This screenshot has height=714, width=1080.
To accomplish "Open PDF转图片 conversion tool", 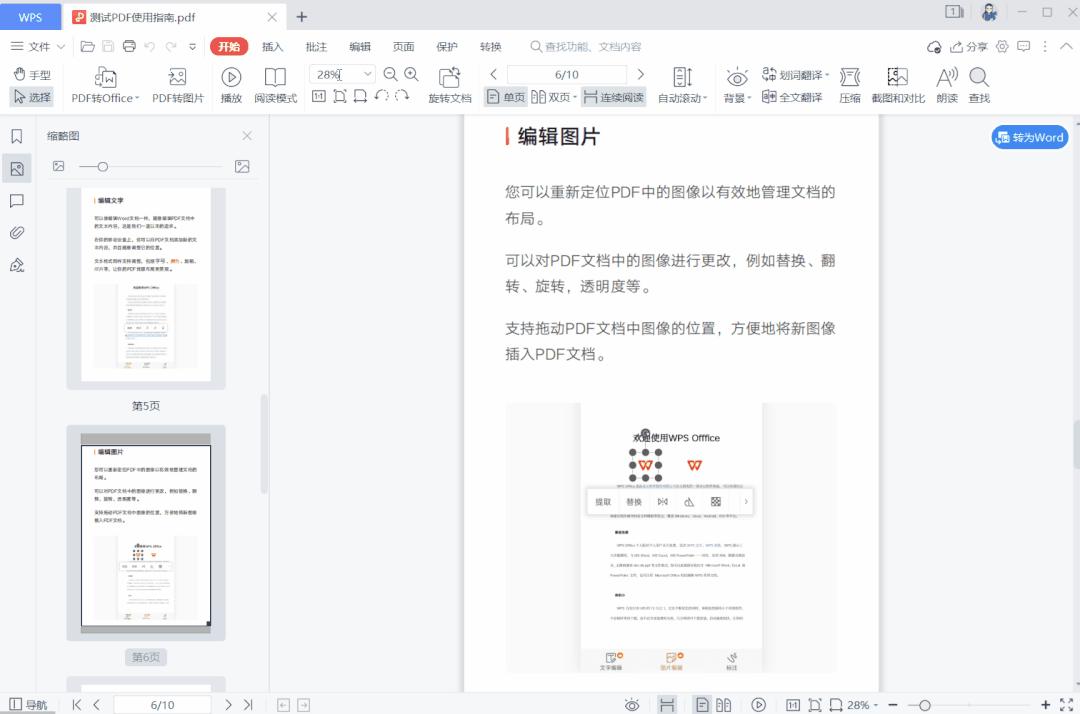I will coord(178,84).
